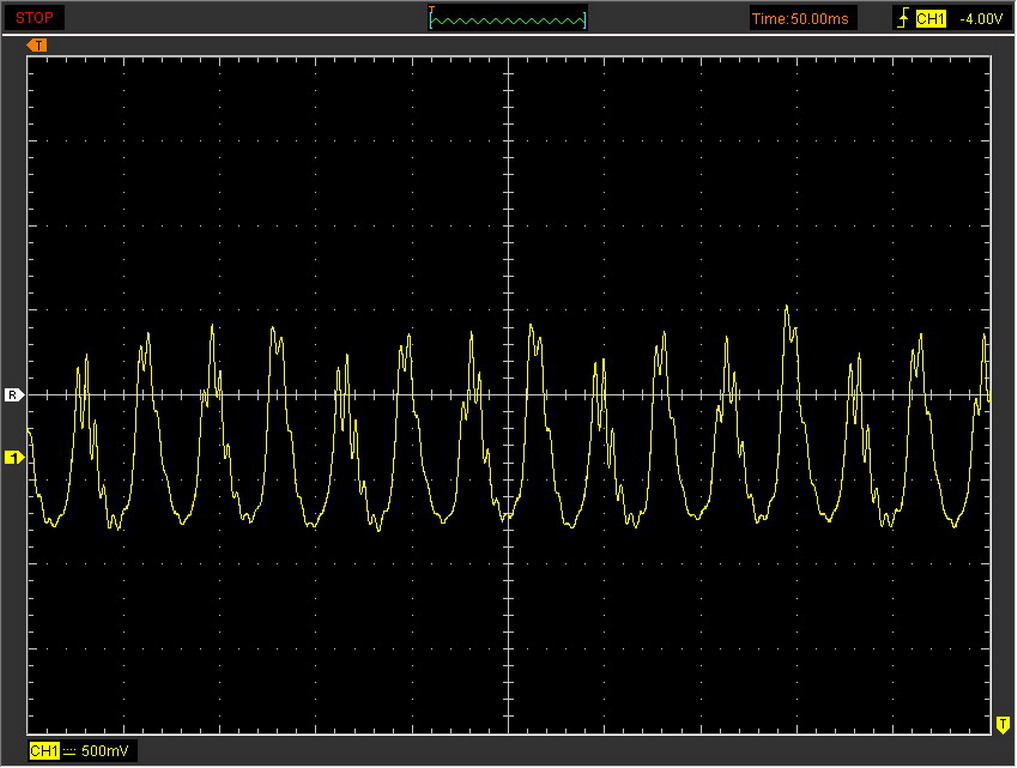Click the CH1 channel label at bottom
Image resolution: width=1017 pixels, height=768 pixels.
click(x=44, y=751)
